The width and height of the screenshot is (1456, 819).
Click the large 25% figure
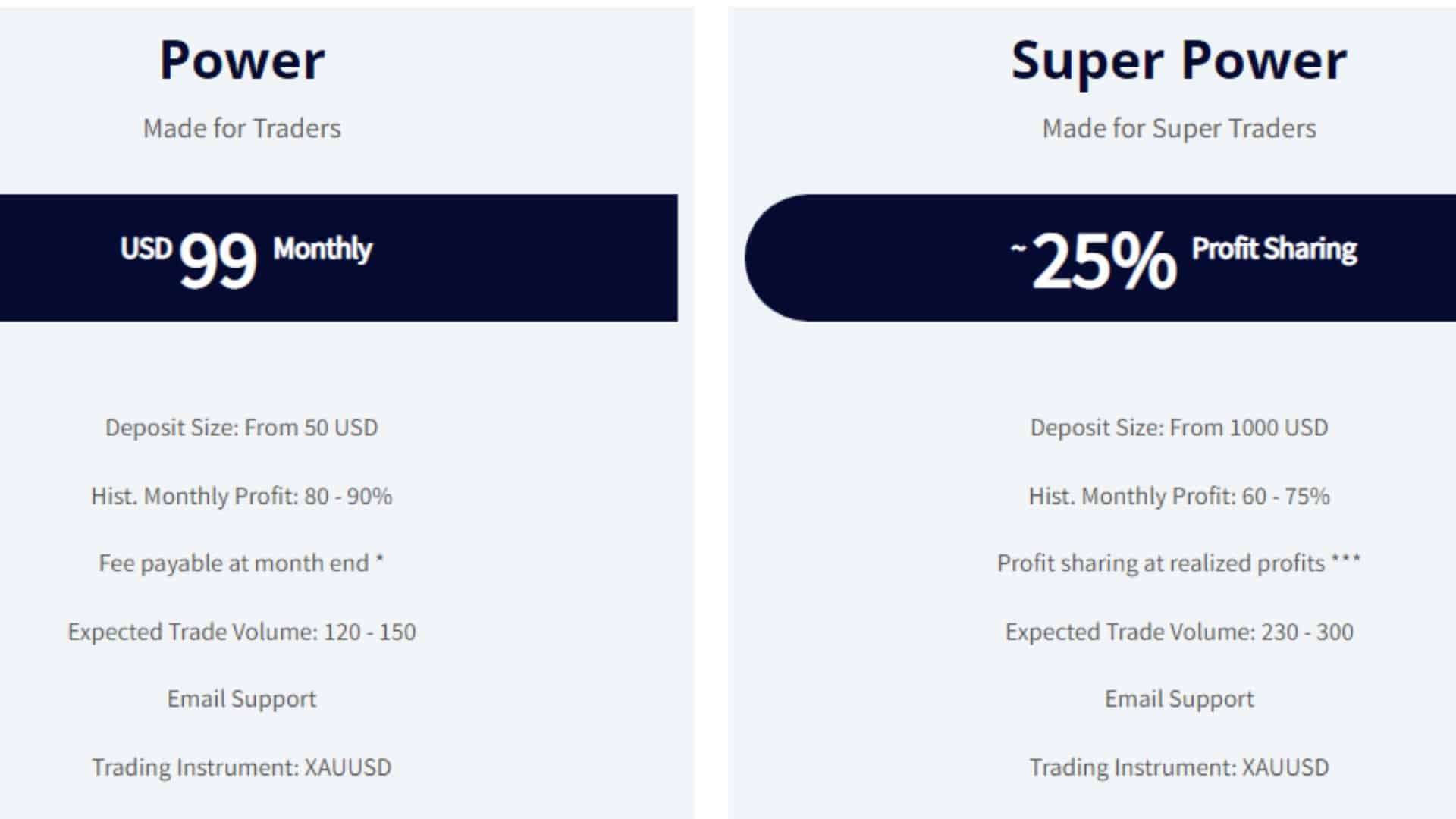[1104, 261]
